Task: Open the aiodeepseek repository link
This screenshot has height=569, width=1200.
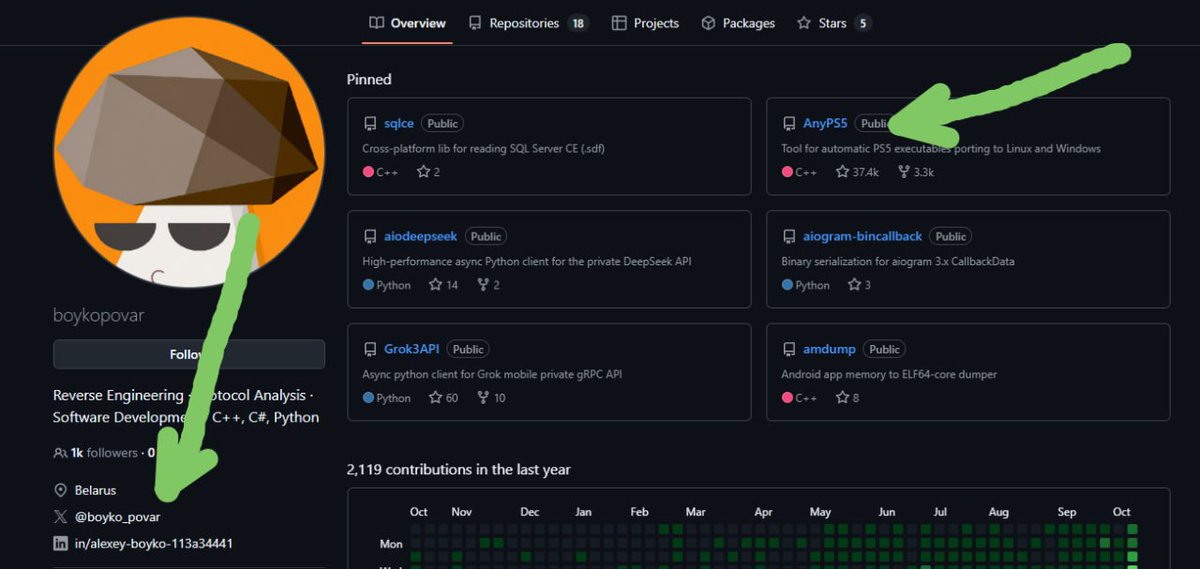Action: [x=421, y=237]
